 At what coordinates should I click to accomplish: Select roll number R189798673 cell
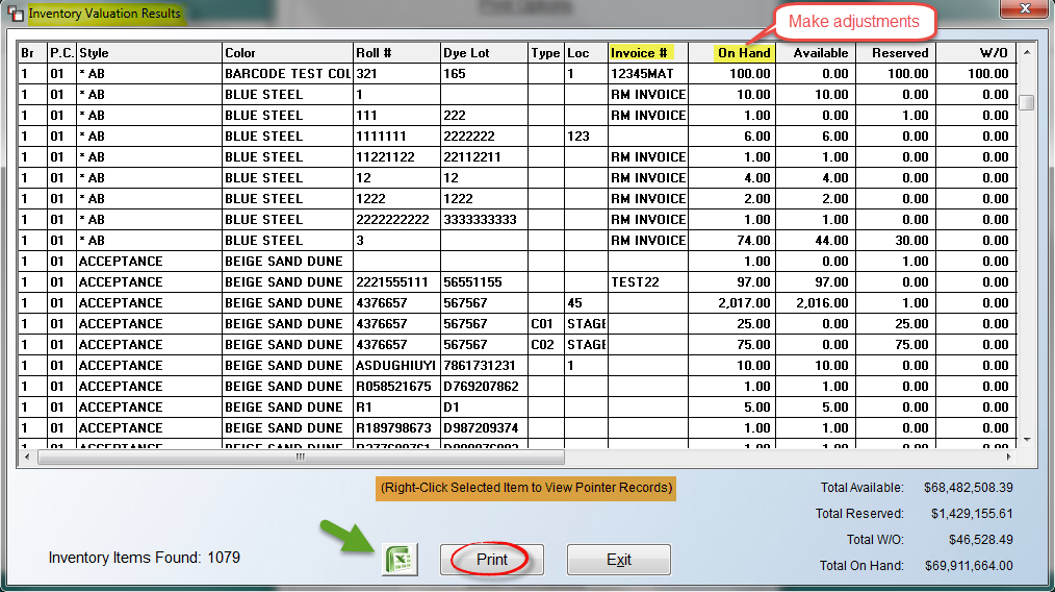[396, 428]
